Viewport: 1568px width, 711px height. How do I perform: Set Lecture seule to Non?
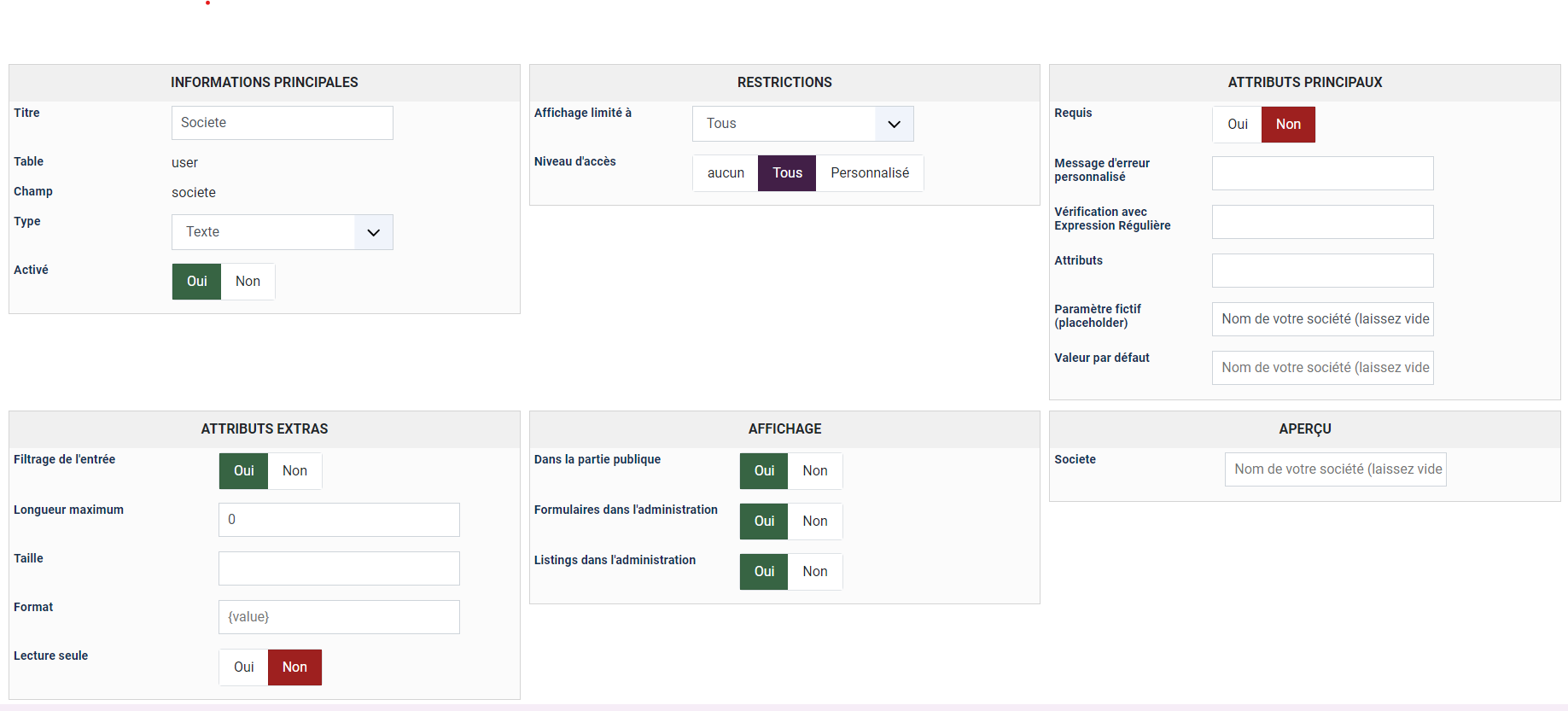click(295, 667)
